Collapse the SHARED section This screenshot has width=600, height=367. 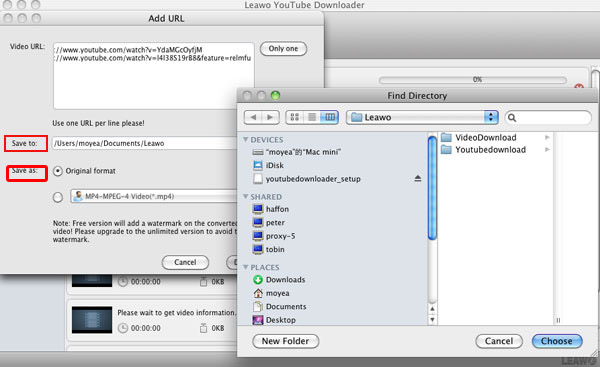point(246,196)
